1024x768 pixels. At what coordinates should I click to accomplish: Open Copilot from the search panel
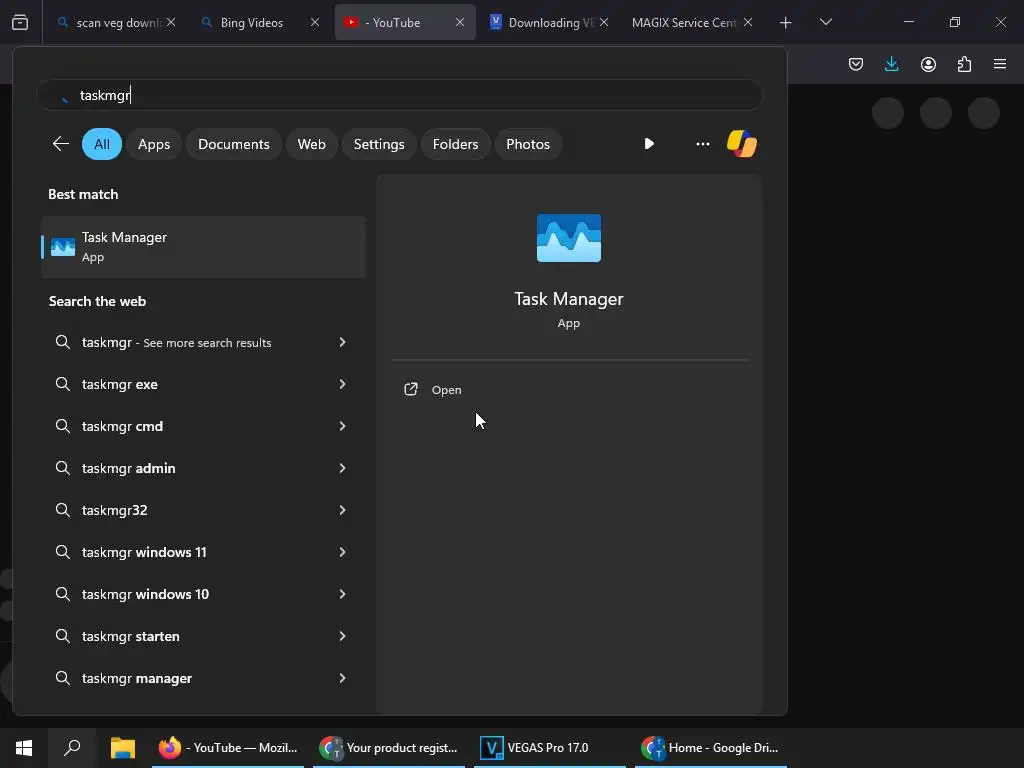tap(742, 144)
